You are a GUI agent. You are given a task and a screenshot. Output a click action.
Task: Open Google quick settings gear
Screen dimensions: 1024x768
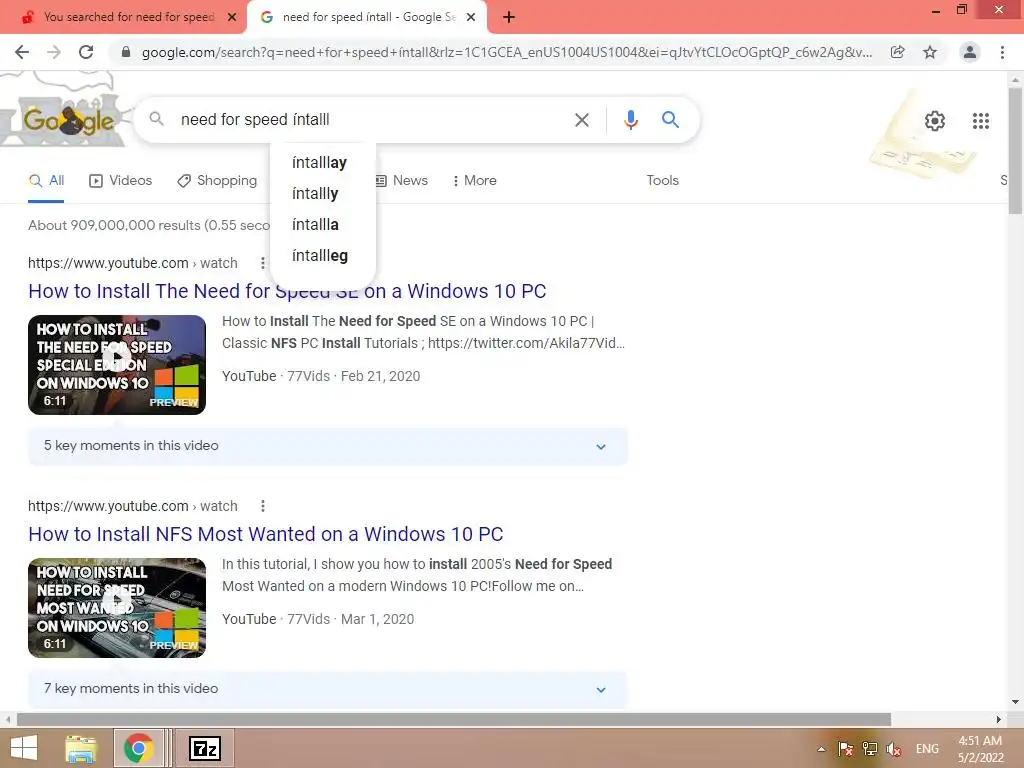pos(935,121)
